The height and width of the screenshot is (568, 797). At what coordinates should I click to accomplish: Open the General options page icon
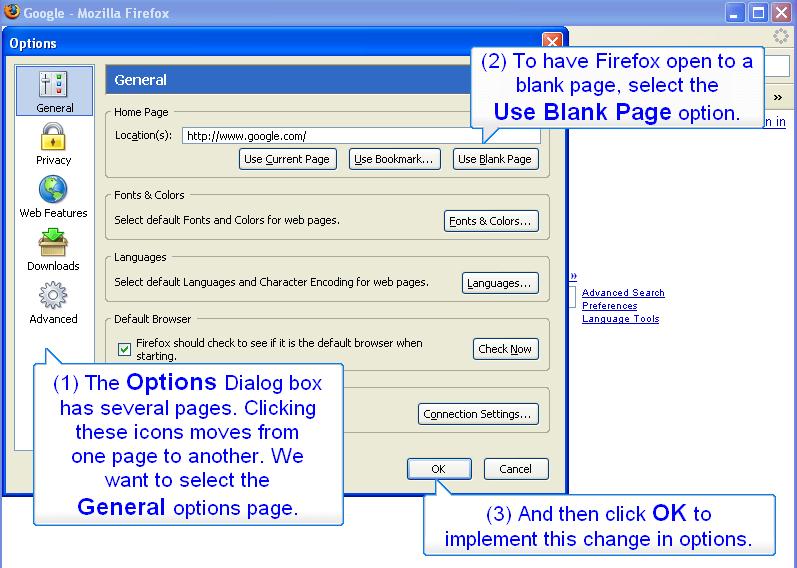click(54, 91)
